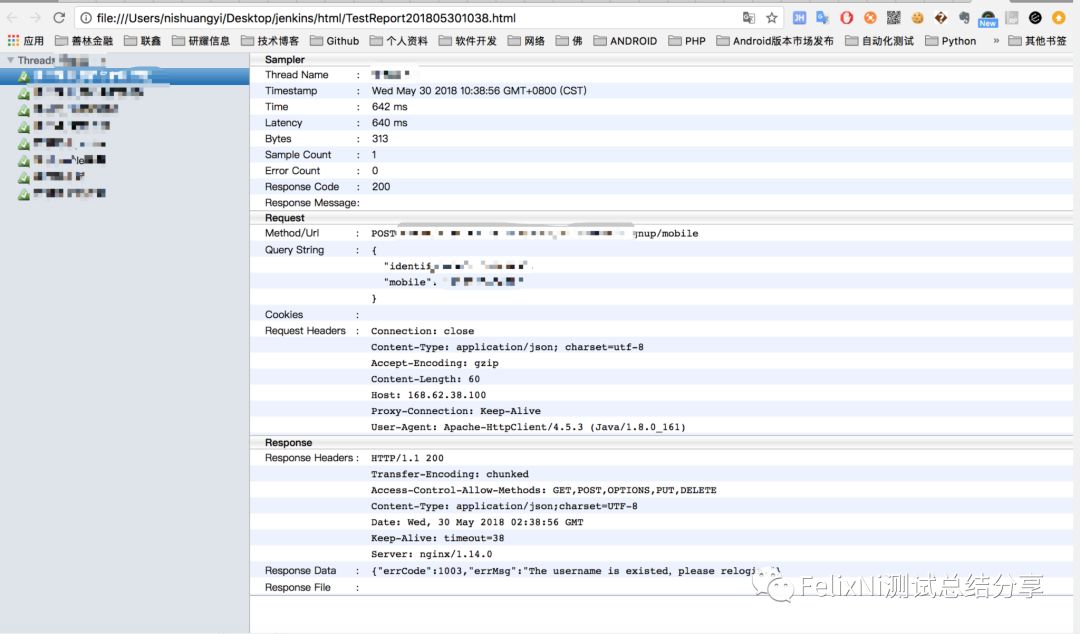Open the Android版本市场发布 bookmark folder
1080x634 pixels.
[x=775, y=41]
